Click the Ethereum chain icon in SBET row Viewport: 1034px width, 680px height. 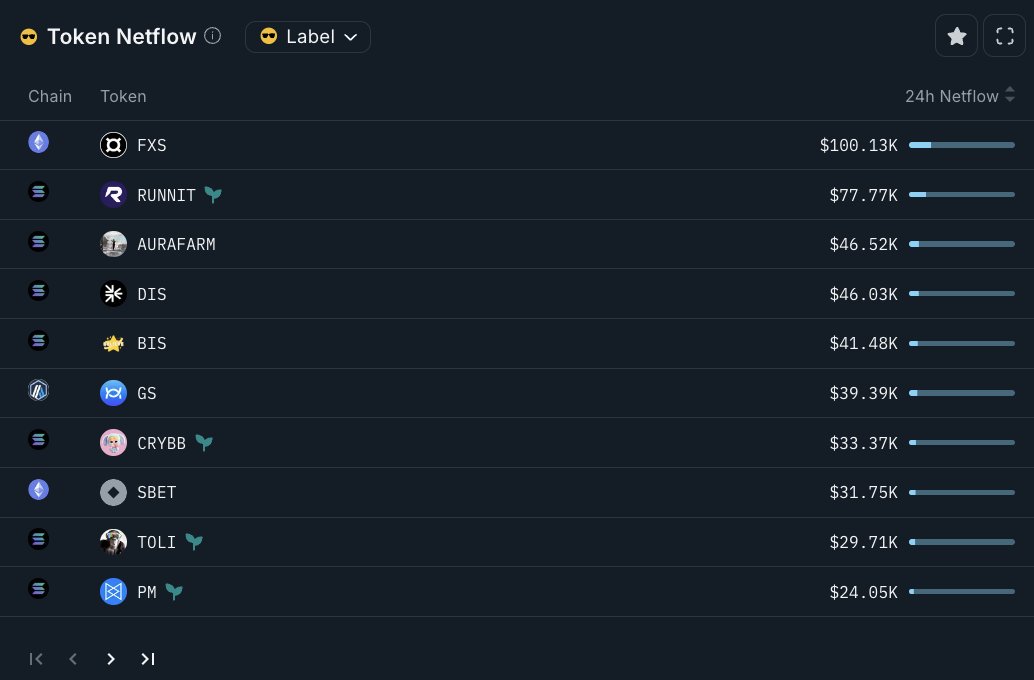(x=39, y=489)
